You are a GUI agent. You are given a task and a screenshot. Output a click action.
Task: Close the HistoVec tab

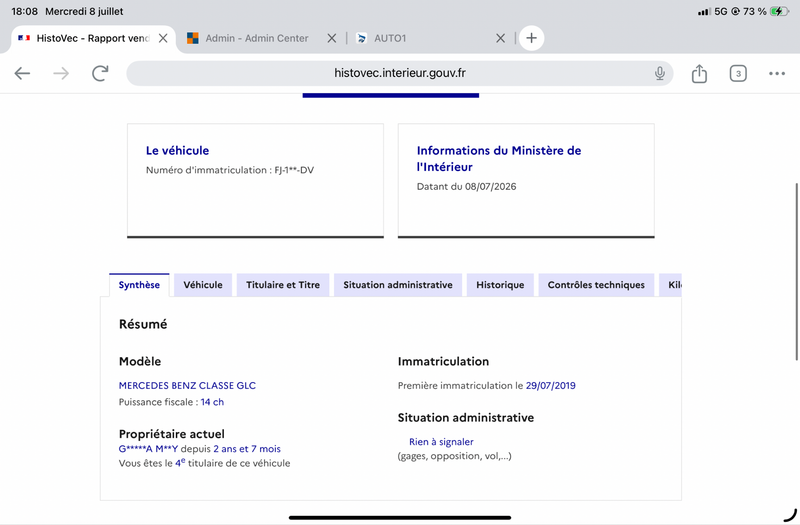tap(163, 38)
